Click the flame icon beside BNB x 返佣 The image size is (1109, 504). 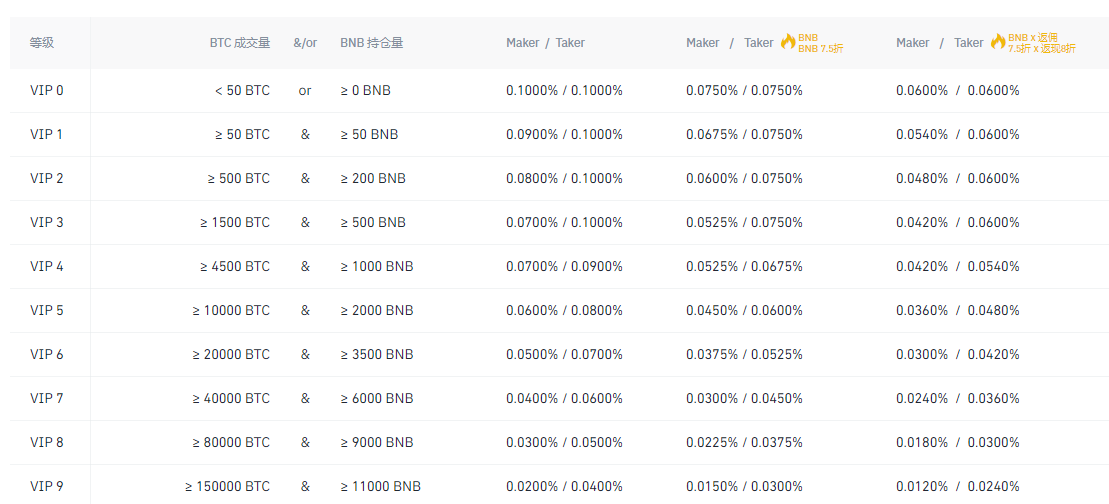(x=998, y=42)
